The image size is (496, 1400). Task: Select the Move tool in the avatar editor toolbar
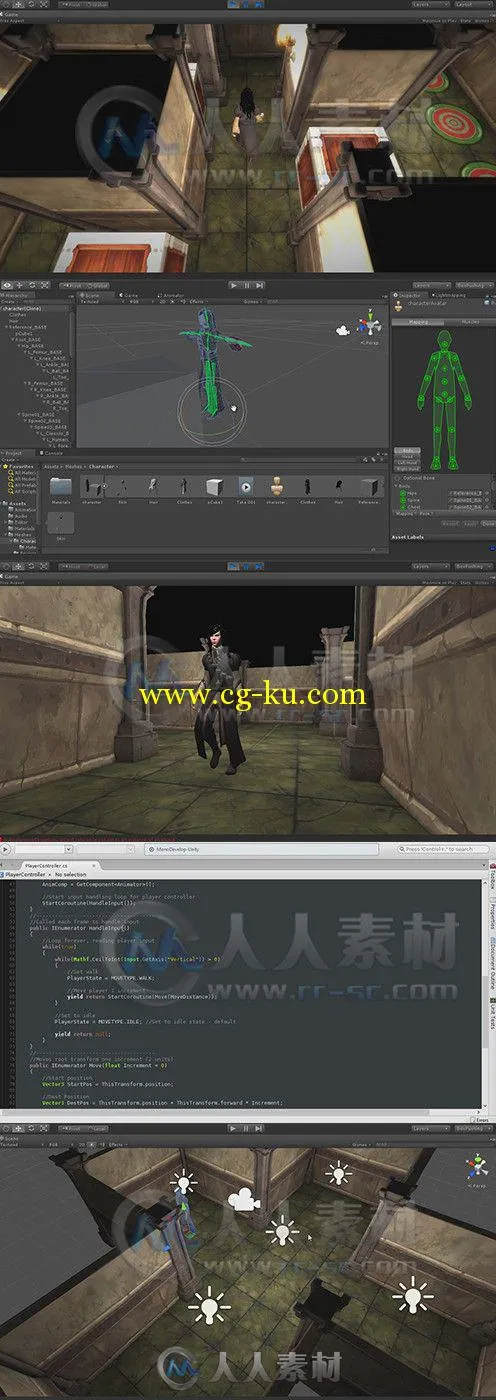19,285
